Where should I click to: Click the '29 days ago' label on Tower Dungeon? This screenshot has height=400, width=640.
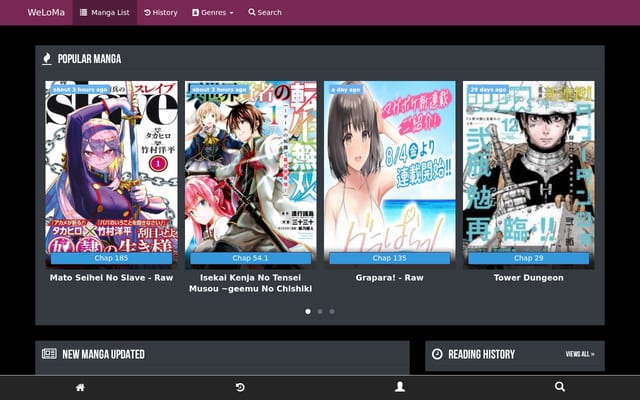pyautogui.click(x=488, y=89)
